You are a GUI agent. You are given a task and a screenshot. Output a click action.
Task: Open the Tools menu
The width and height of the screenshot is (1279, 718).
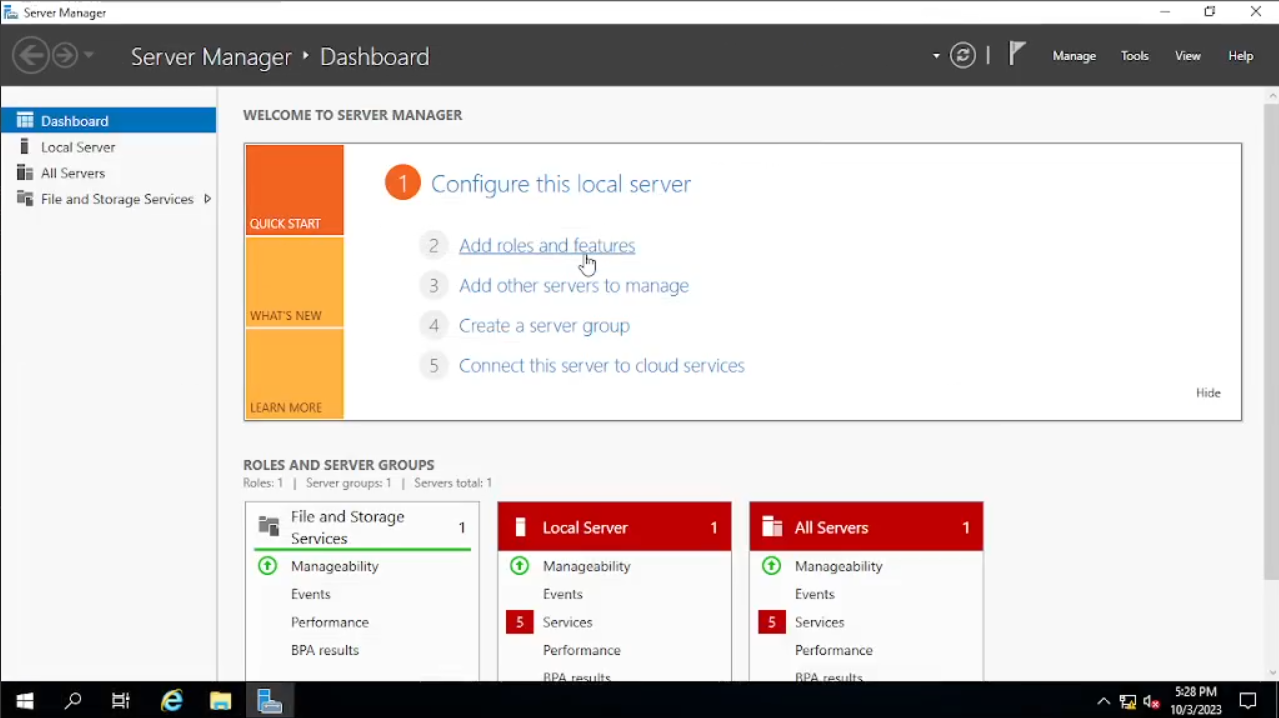[x=1135, y=56]
